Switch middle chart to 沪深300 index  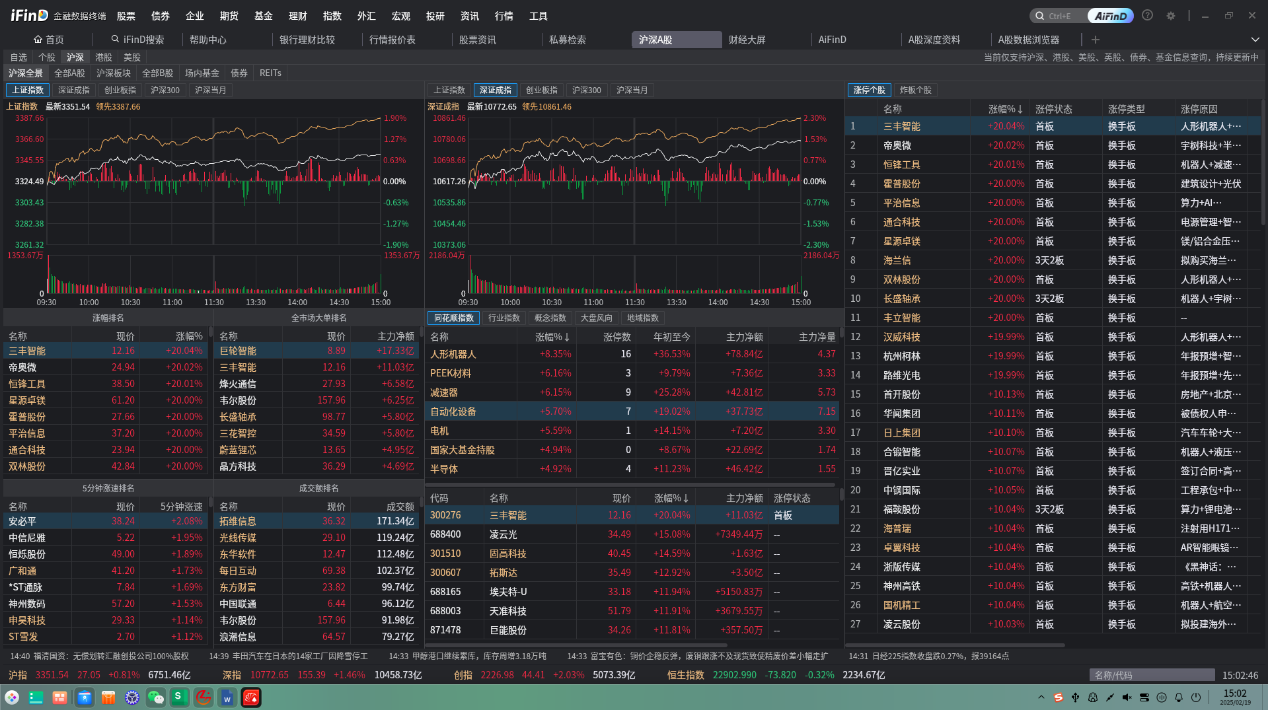click(587, 90)
